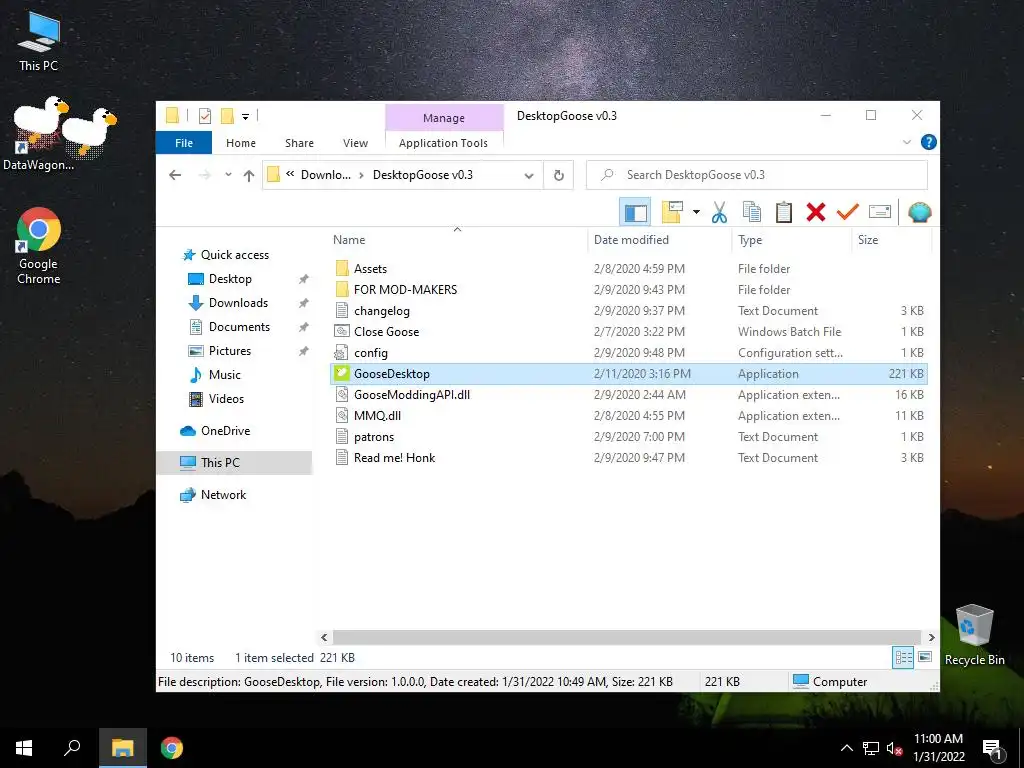The width and height of the screenshot is (1024, 768).
Task: Switch to Large icons view in status bar
Action: pos(925,657)
